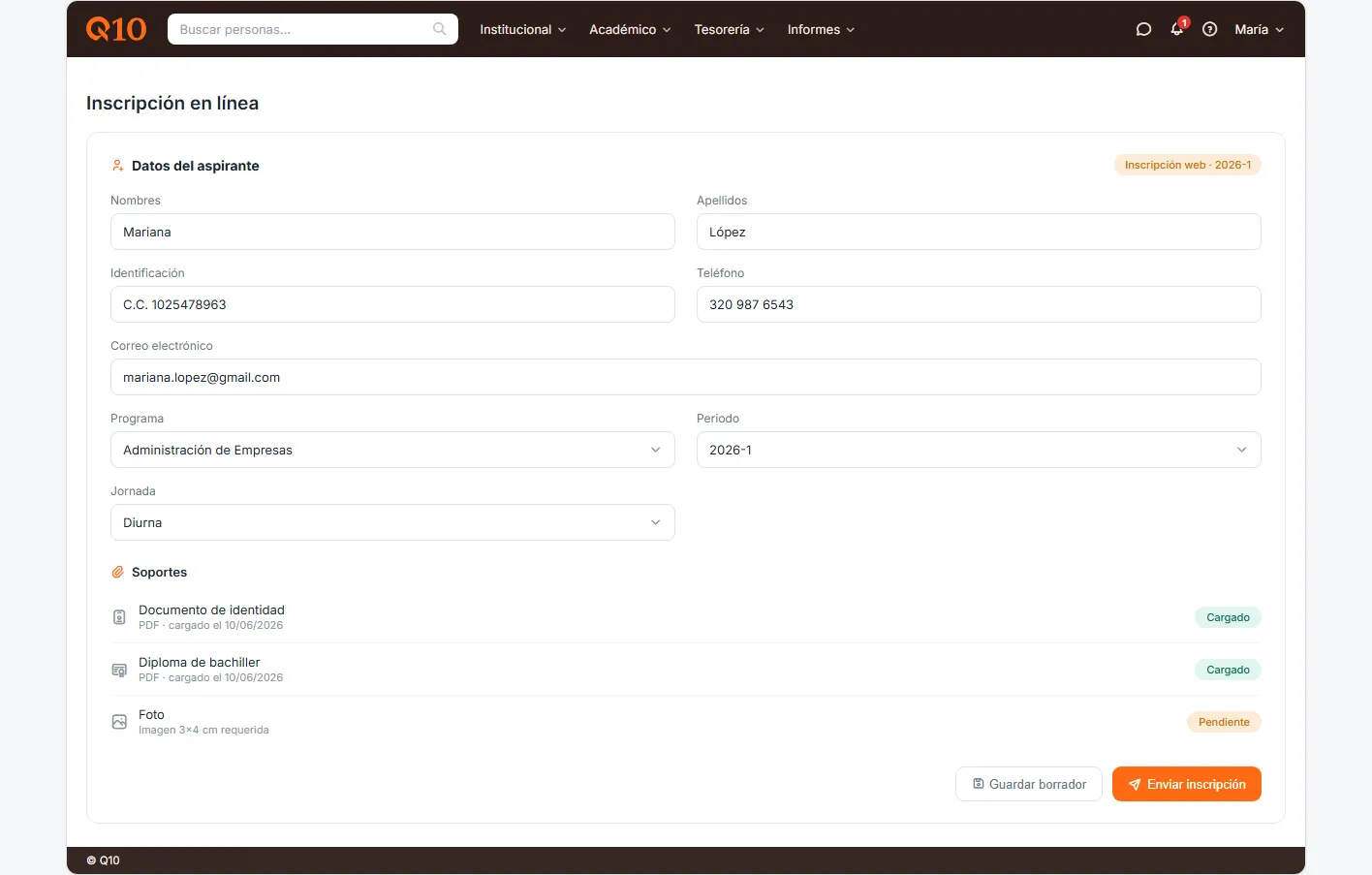Screen dimensions: 1372x875
Task: Click the Nombres input field
Action: click(392, 232)
